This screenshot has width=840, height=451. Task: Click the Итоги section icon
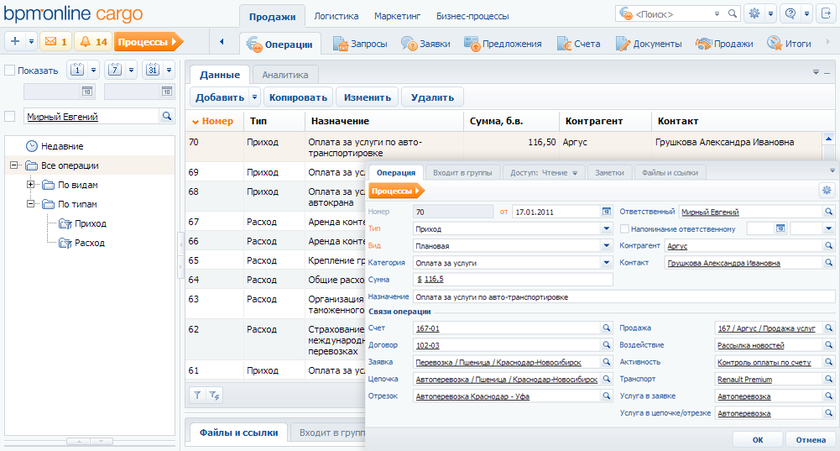(775, 44)
